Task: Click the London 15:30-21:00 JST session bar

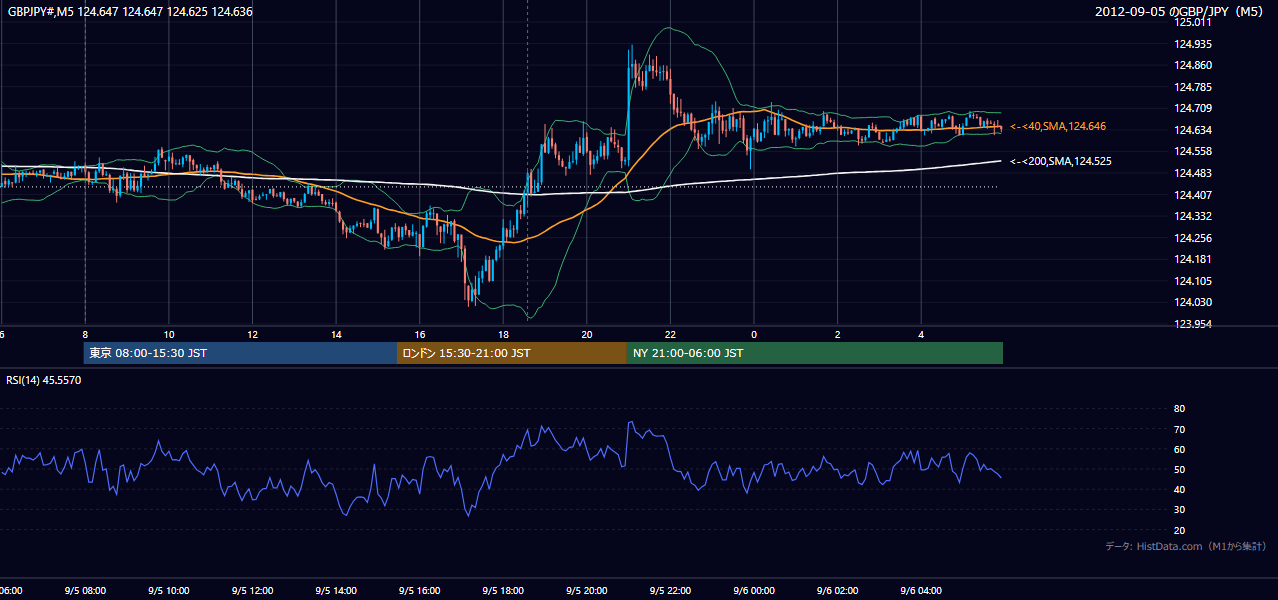Action: click(512, 353)
